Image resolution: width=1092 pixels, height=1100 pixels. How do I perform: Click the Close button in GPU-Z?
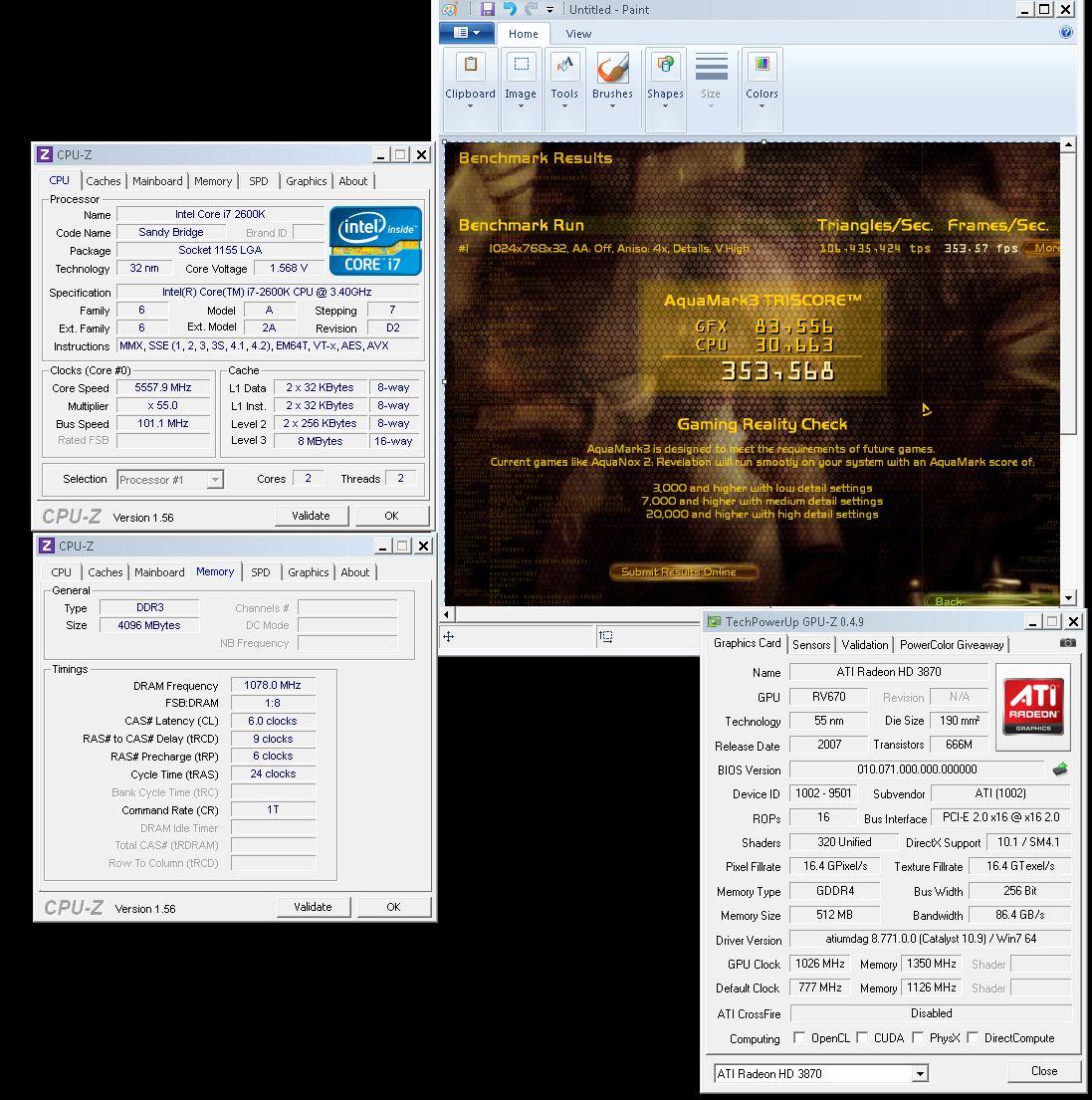point(1043,1071)
